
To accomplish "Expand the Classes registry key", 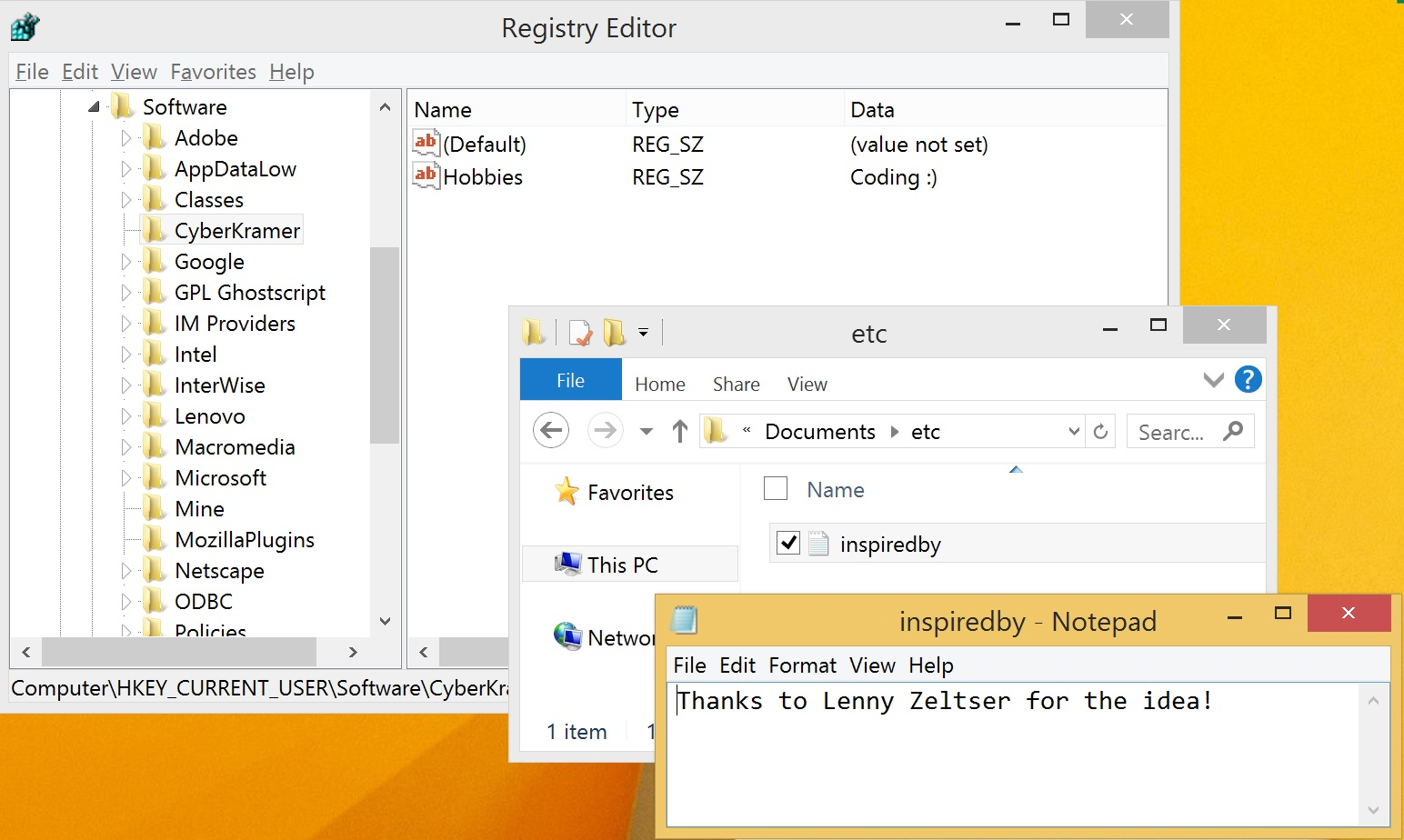I will click(x=126, y=200).
